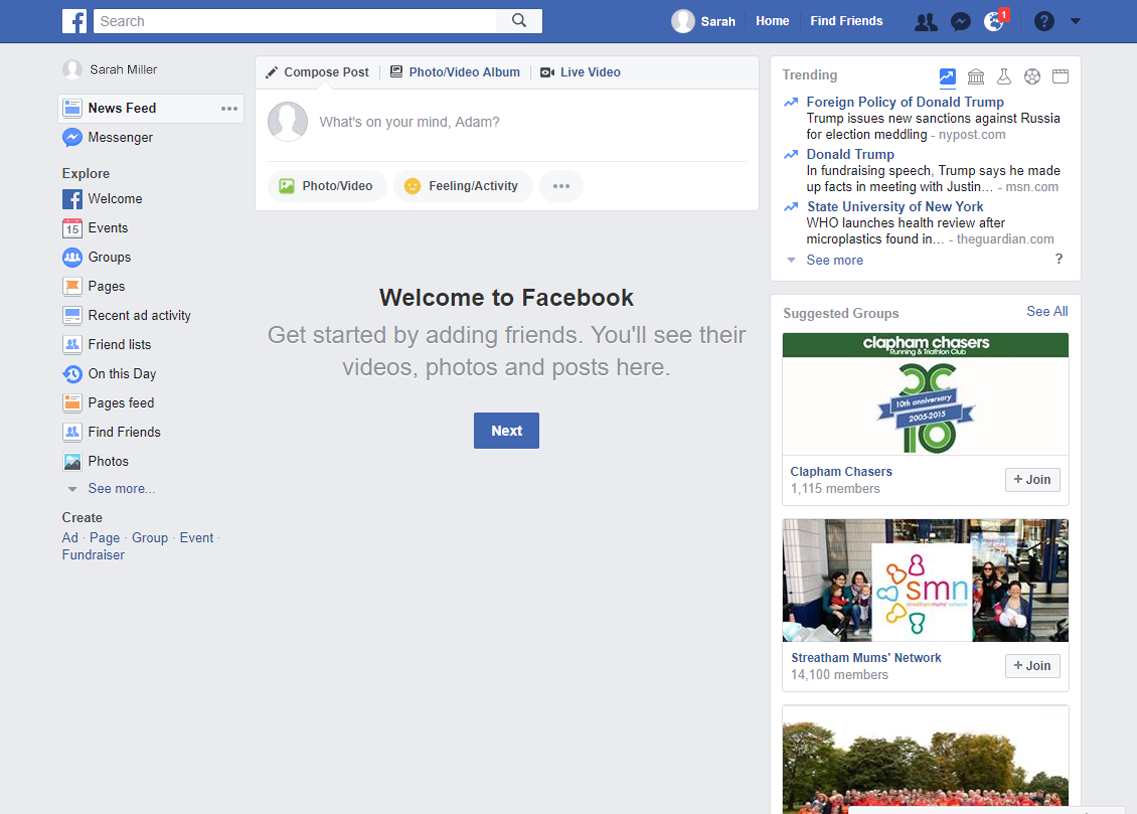
Task: Toggle Feeling/Activity on the post composer
Action: 463,186
